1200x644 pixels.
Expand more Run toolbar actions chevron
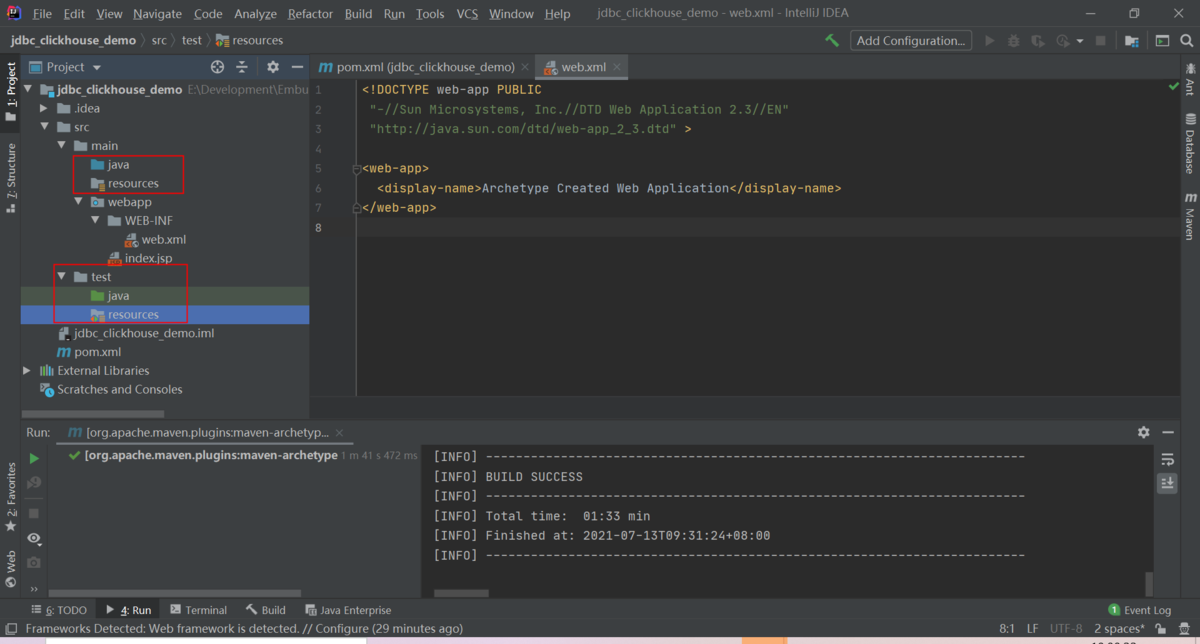[x=34, y=590]
